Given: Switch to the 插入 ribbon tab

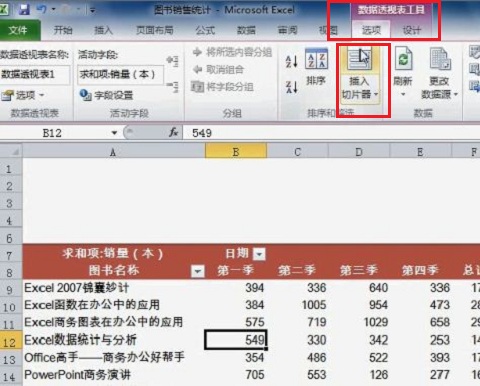Looking at the screenshot, I should 103,30.
